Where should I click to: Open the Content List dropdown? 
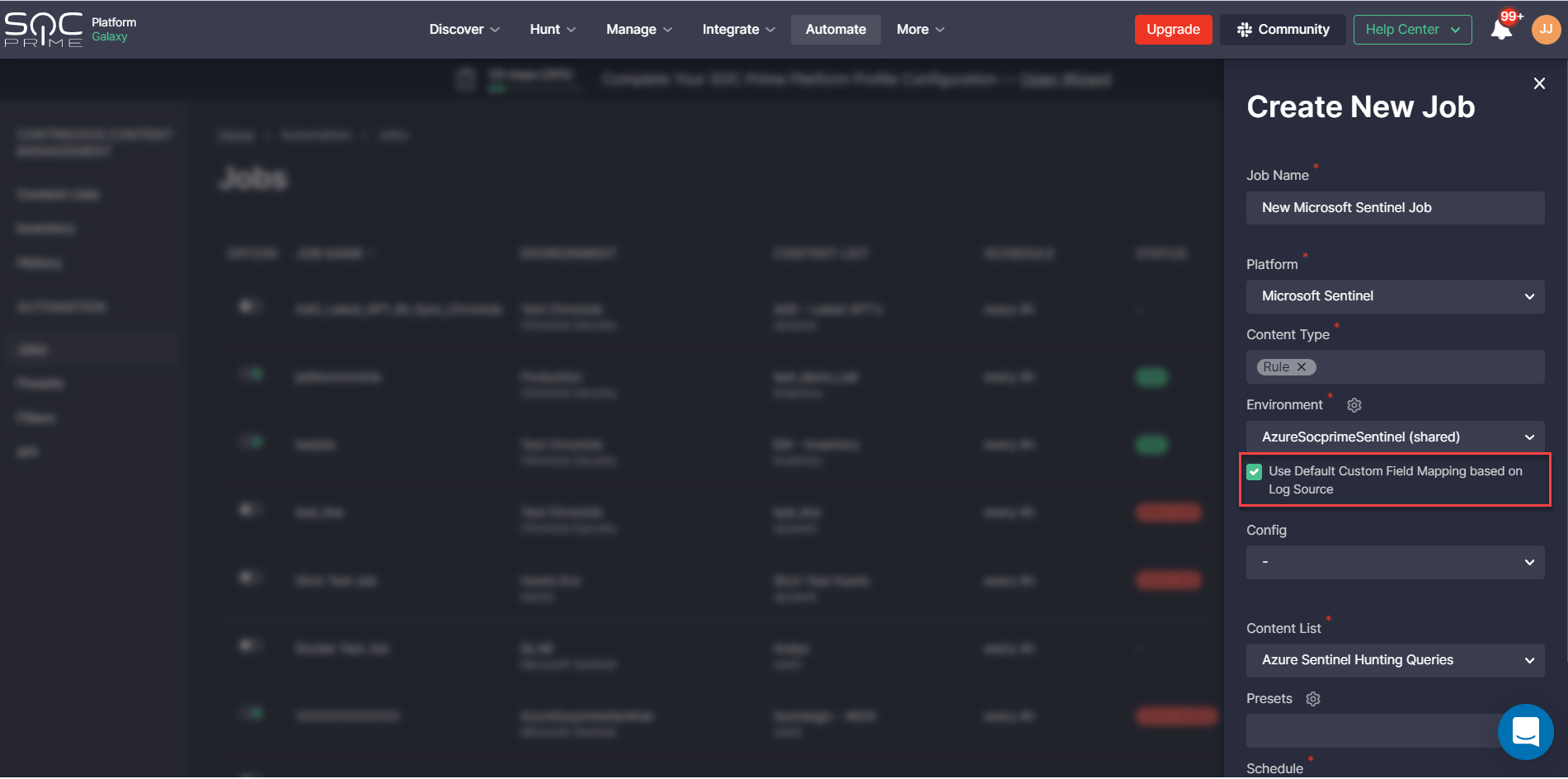click(x=1395, y=660)
